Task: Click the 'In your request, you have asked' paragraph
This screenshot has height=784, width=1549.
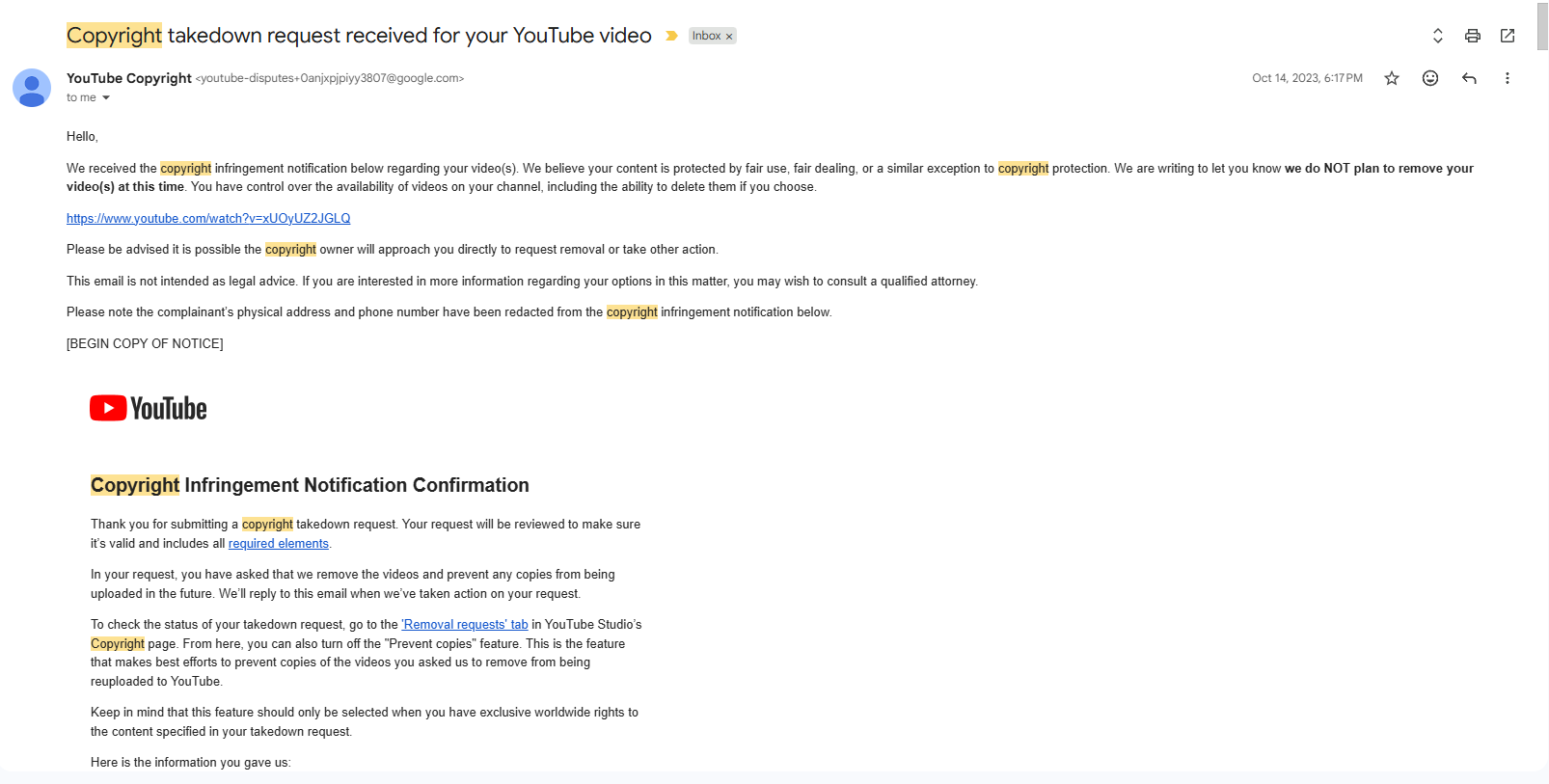Action: point(353,583)
